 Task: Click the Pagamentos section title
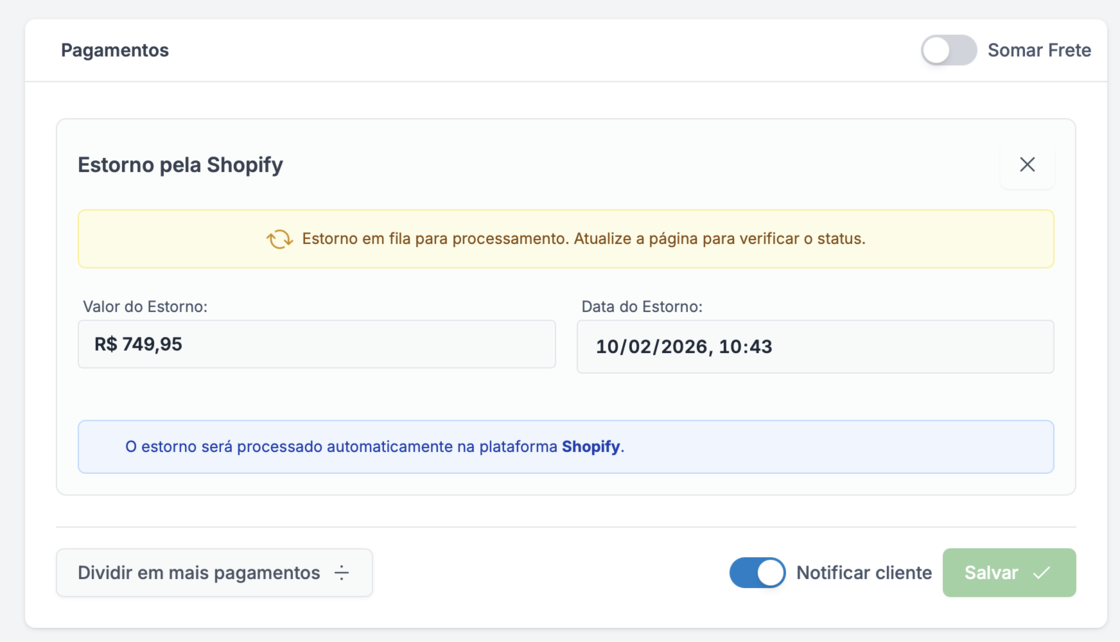(x=115, y=50)
